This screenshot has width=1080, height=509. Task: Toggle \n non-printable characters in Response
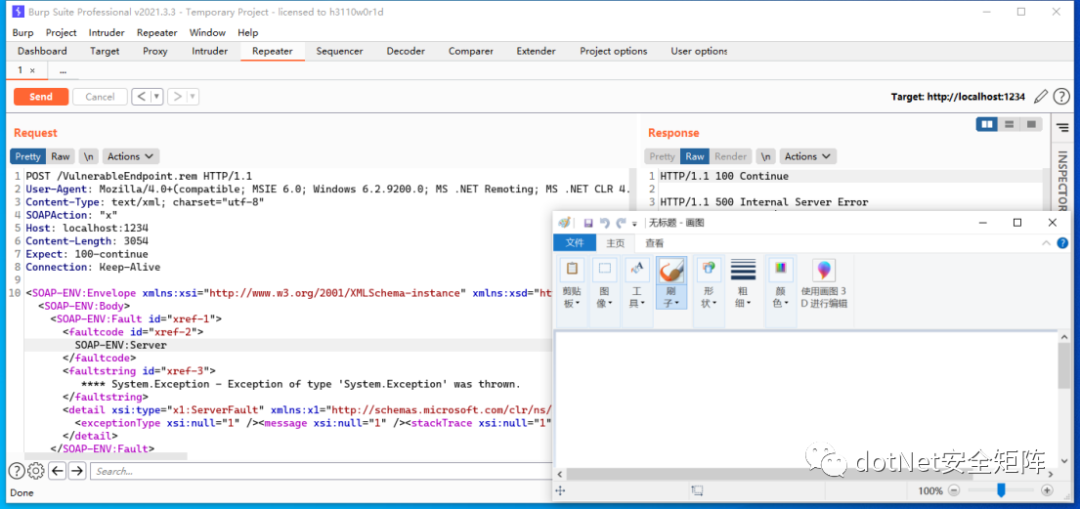coord(766,156)
